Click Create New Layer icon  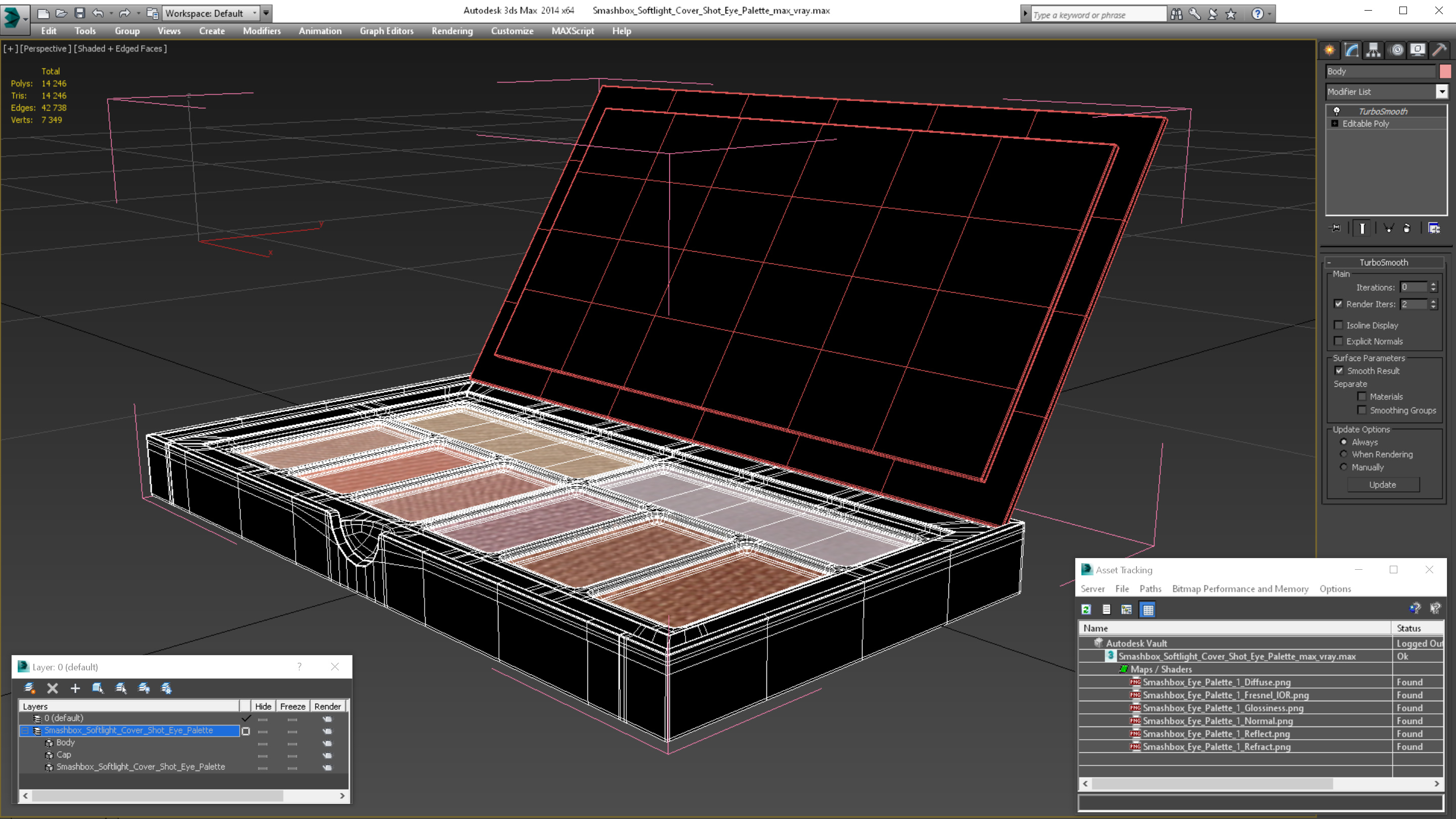pyautogui.click(x=29, y=688)
